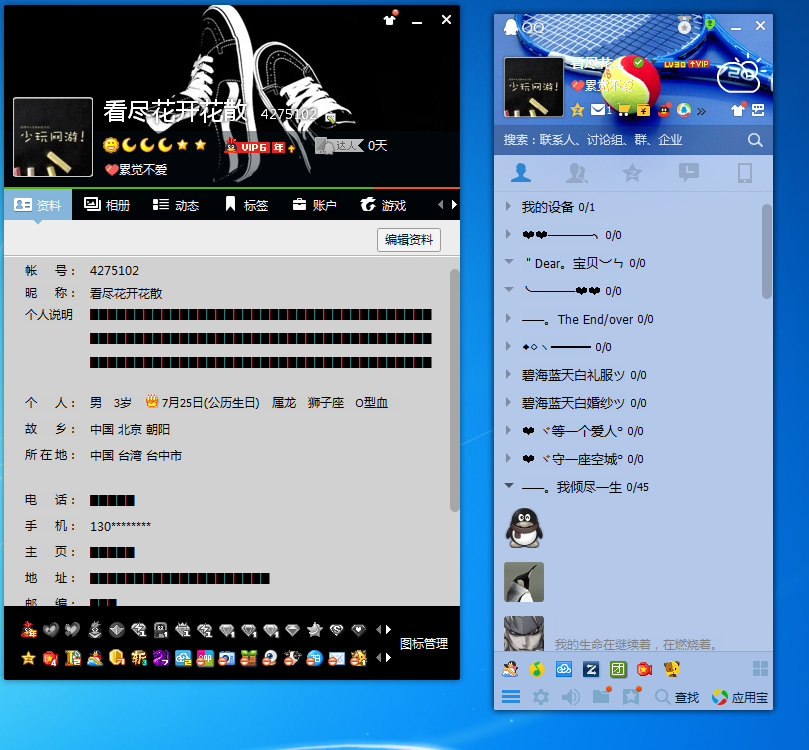Open the dark blue Z app icon
The image size is (809, 750).
point(591,669)
